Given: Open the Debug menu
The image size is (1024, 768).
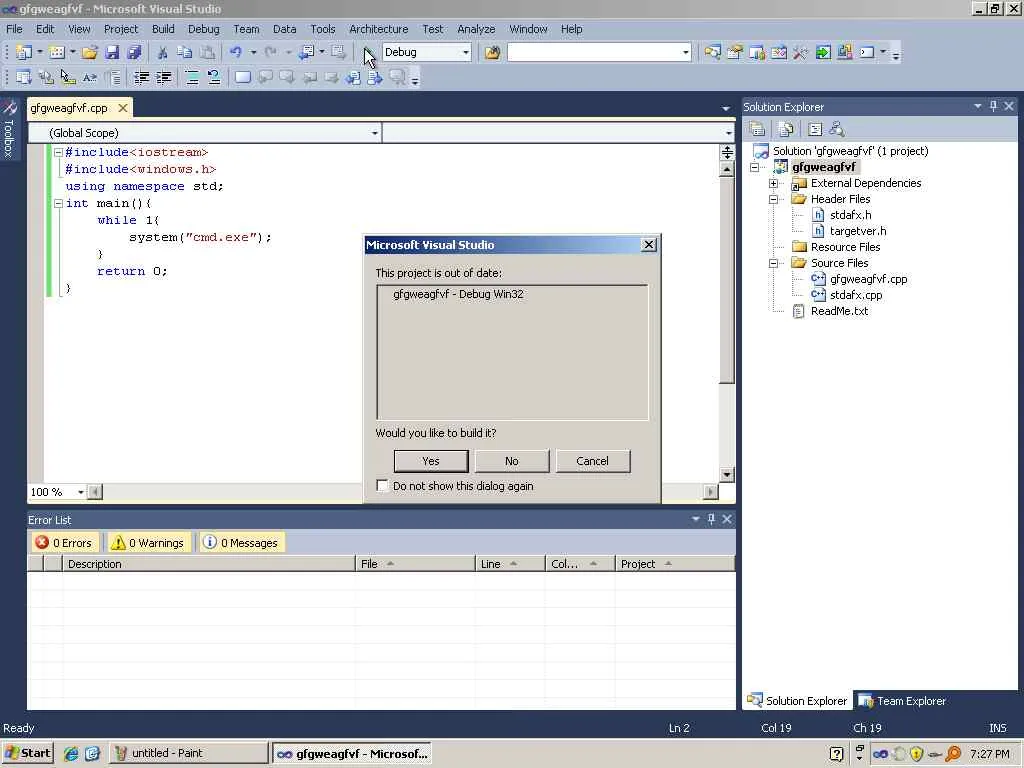Looking at the screenshot, I should (204, 29).
